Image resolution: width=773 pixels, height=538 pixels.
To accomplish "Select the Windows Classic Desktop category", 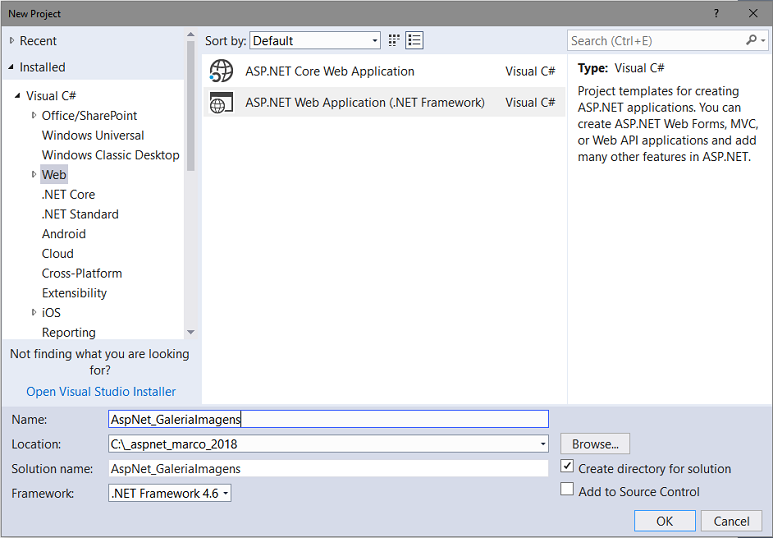I will pyautogui.click(x=110, y=155).
